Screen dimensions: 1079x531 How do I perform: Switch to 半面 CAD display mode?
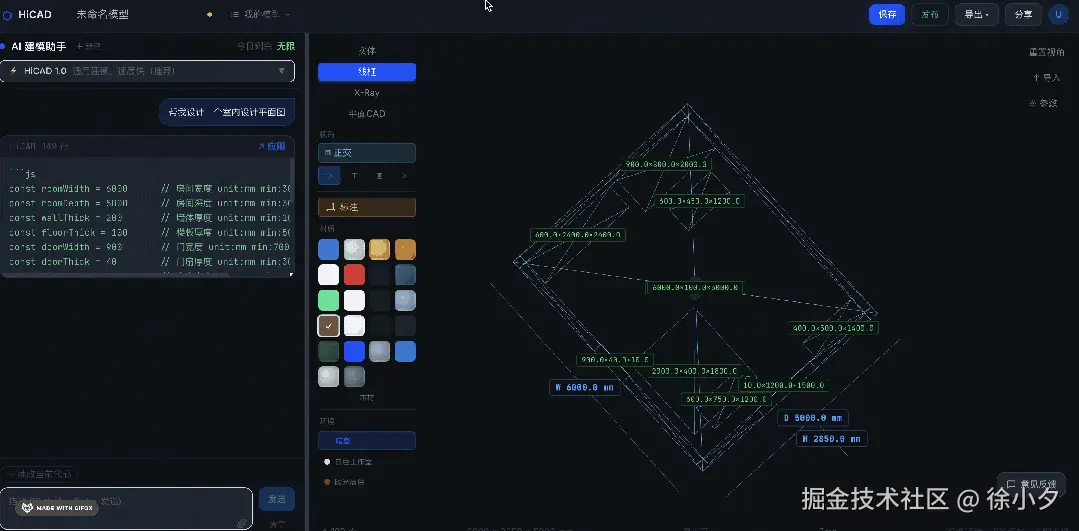(x=367, y=113)
